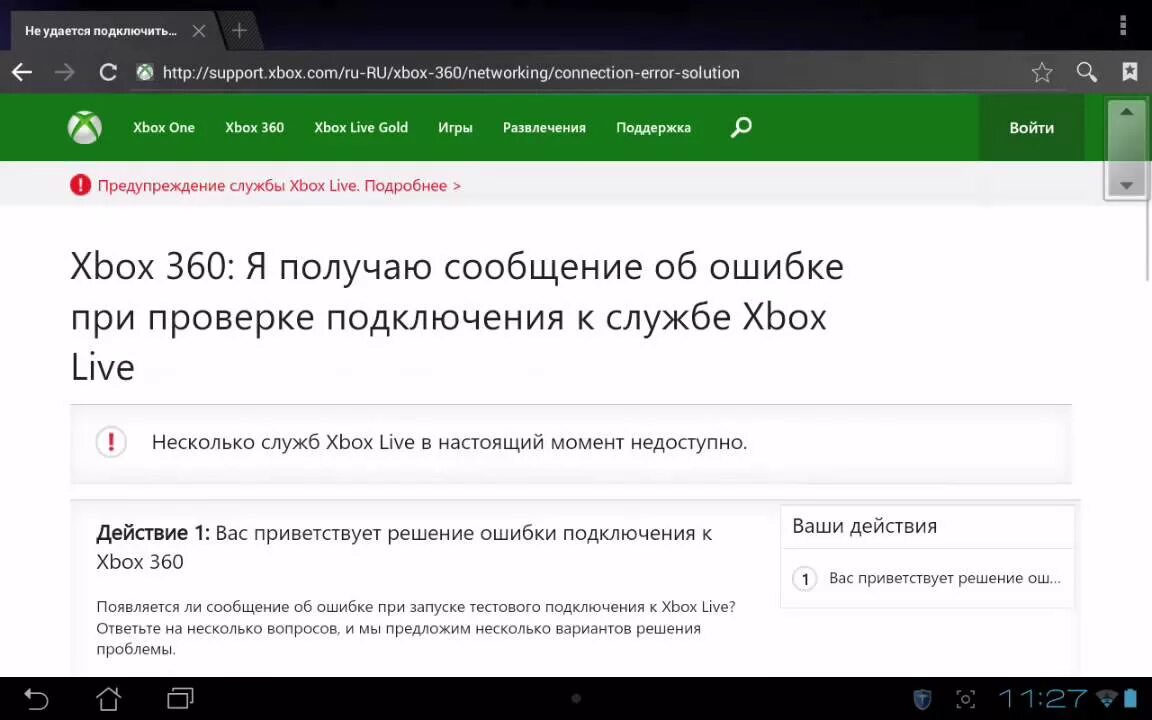The height and width of the screenshot is (720, 1152).
Task: Open the Развлечения menu item
Action: click(544, 128)
